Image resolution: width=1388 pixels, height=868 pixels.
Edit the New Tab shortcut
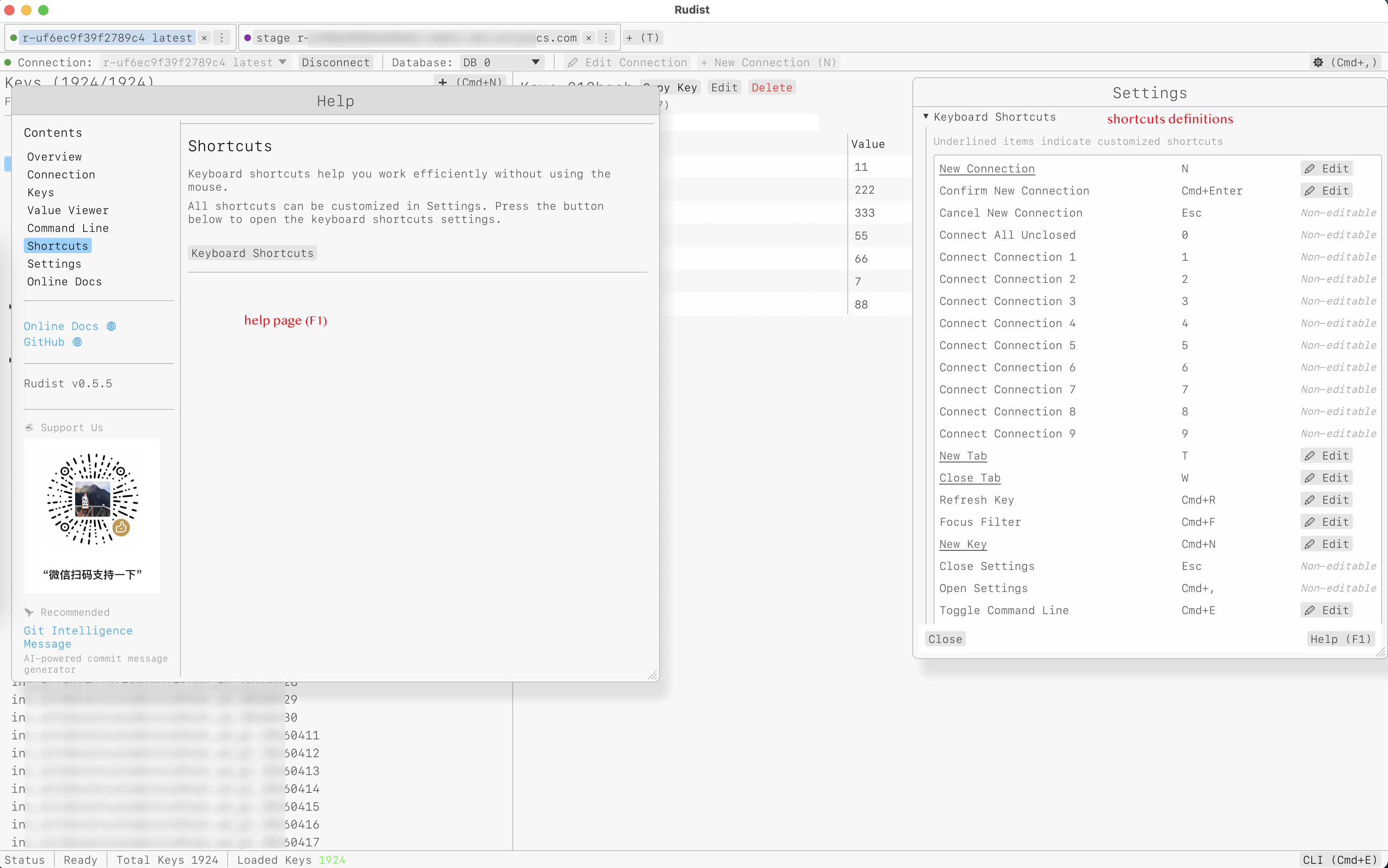(x=1326, y=456)
